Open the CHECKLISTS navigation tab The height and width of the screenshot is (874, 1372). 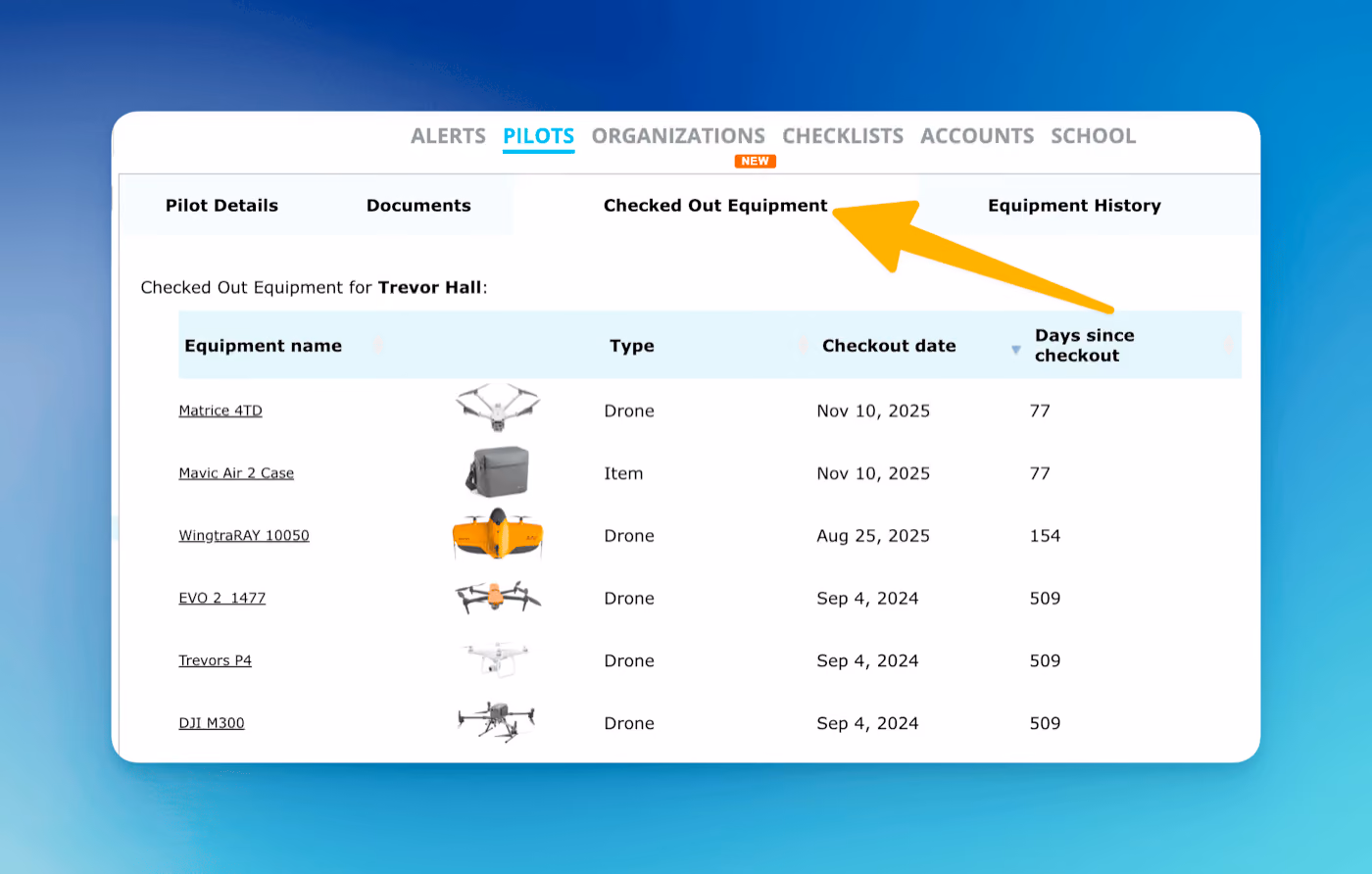[x=843, y=136]
